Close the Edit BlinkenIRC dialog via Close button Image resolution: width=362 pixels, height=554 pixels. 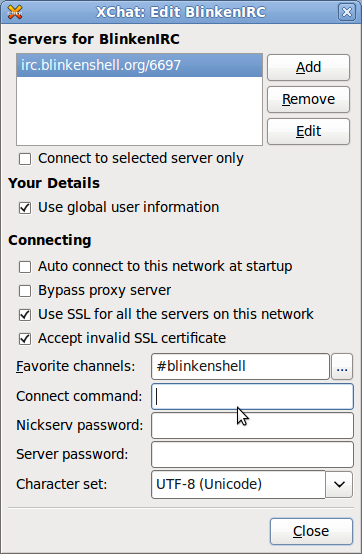coord(311,531)
